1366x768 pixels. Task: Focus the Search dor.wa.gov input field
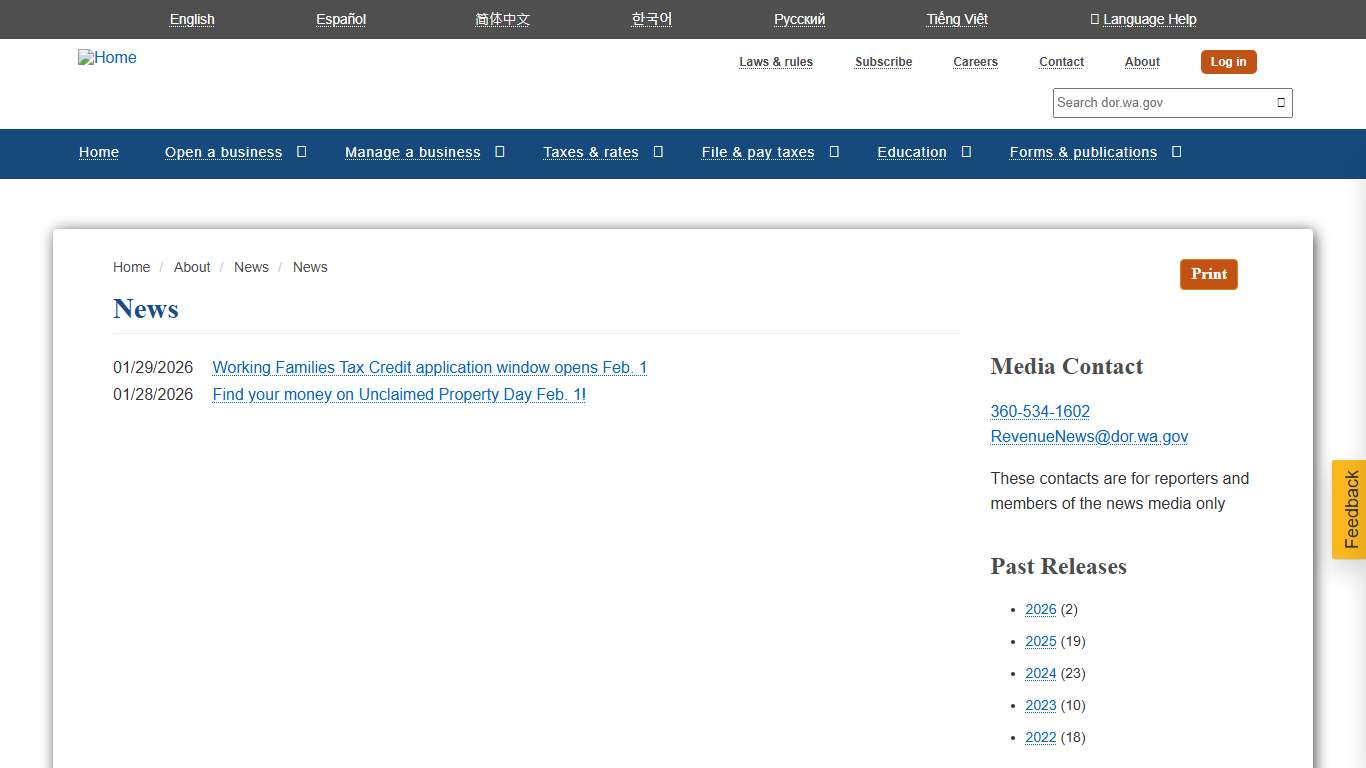pos(1160,103)
